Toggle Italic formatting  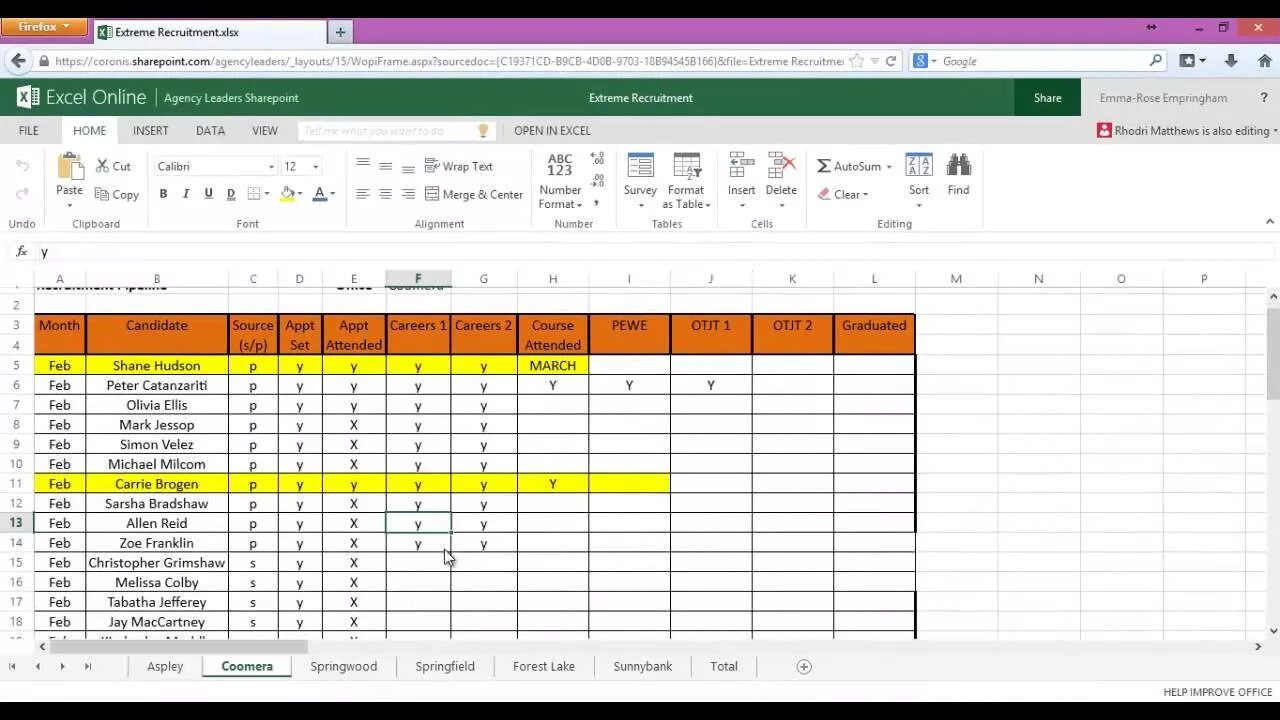(x=185, y=194)
